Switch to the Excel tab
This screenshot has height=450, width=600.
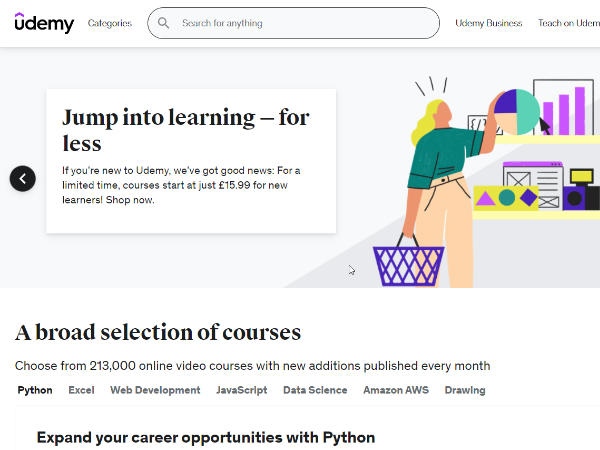tap(81, 390)
